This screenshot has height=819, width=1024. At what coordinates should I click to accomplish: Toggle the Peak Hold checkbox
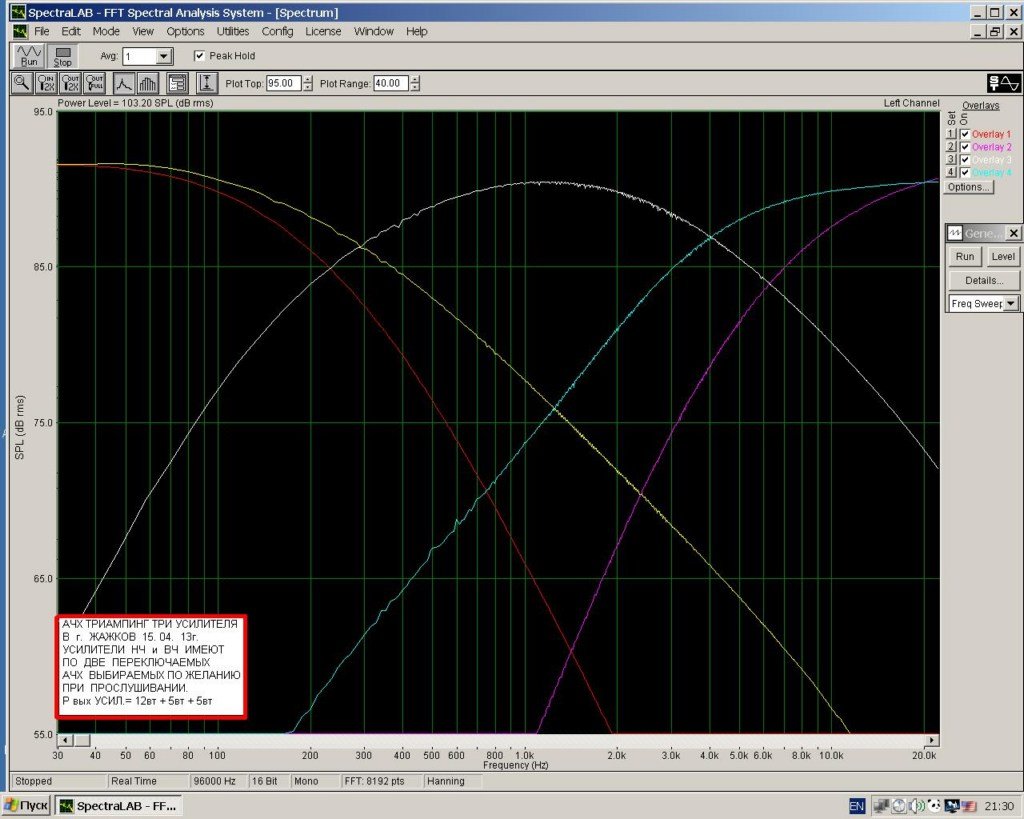199,56
